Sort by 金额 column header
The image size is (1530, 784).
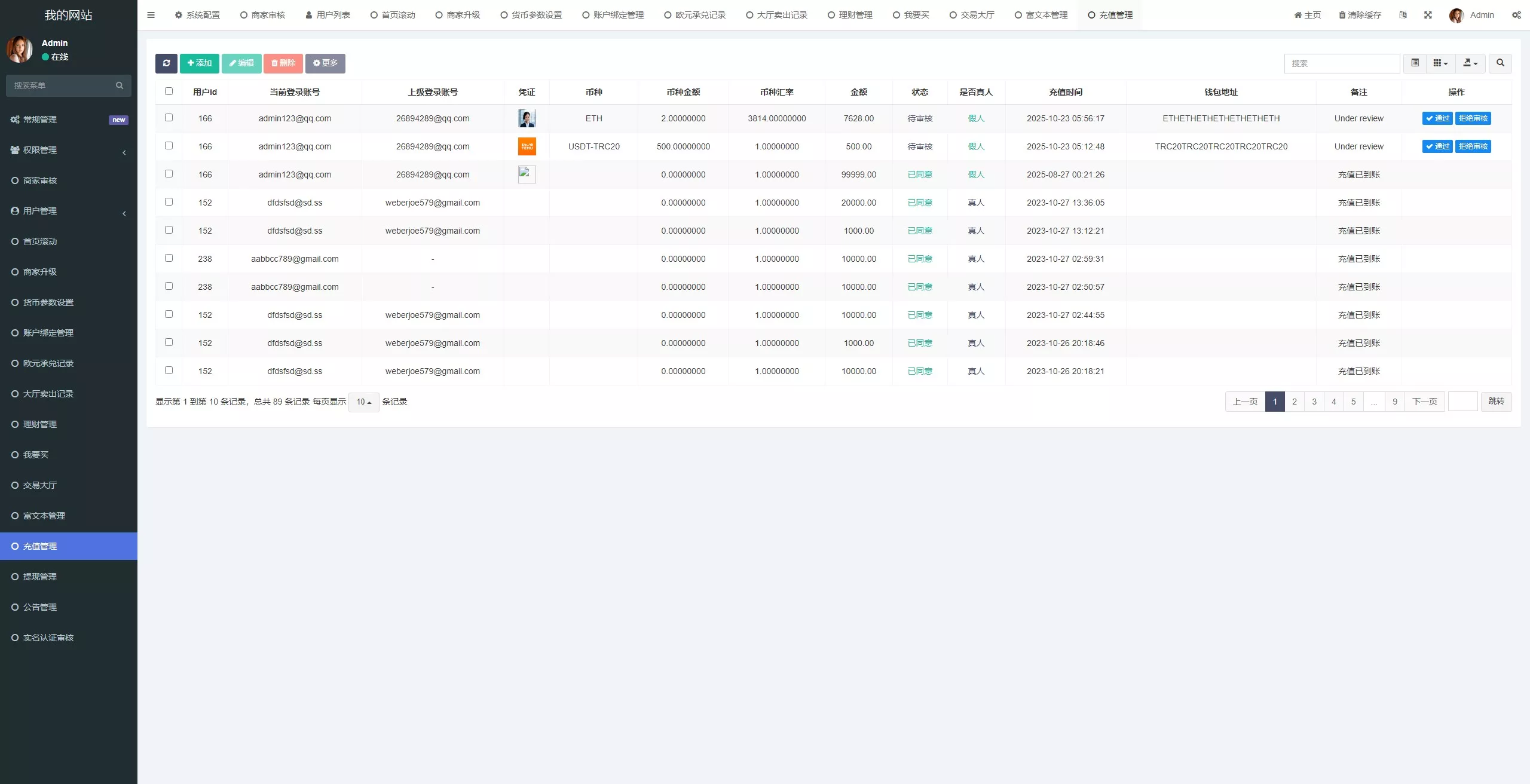click(x=859, y=92)
